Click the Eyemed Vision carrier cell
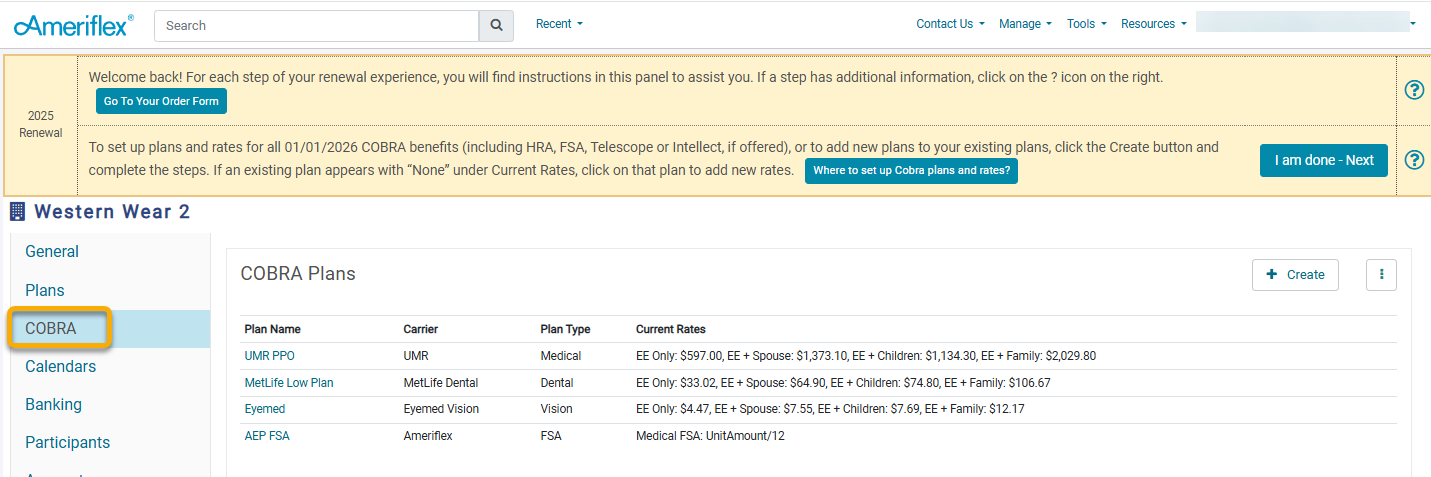 click(441, 409)
